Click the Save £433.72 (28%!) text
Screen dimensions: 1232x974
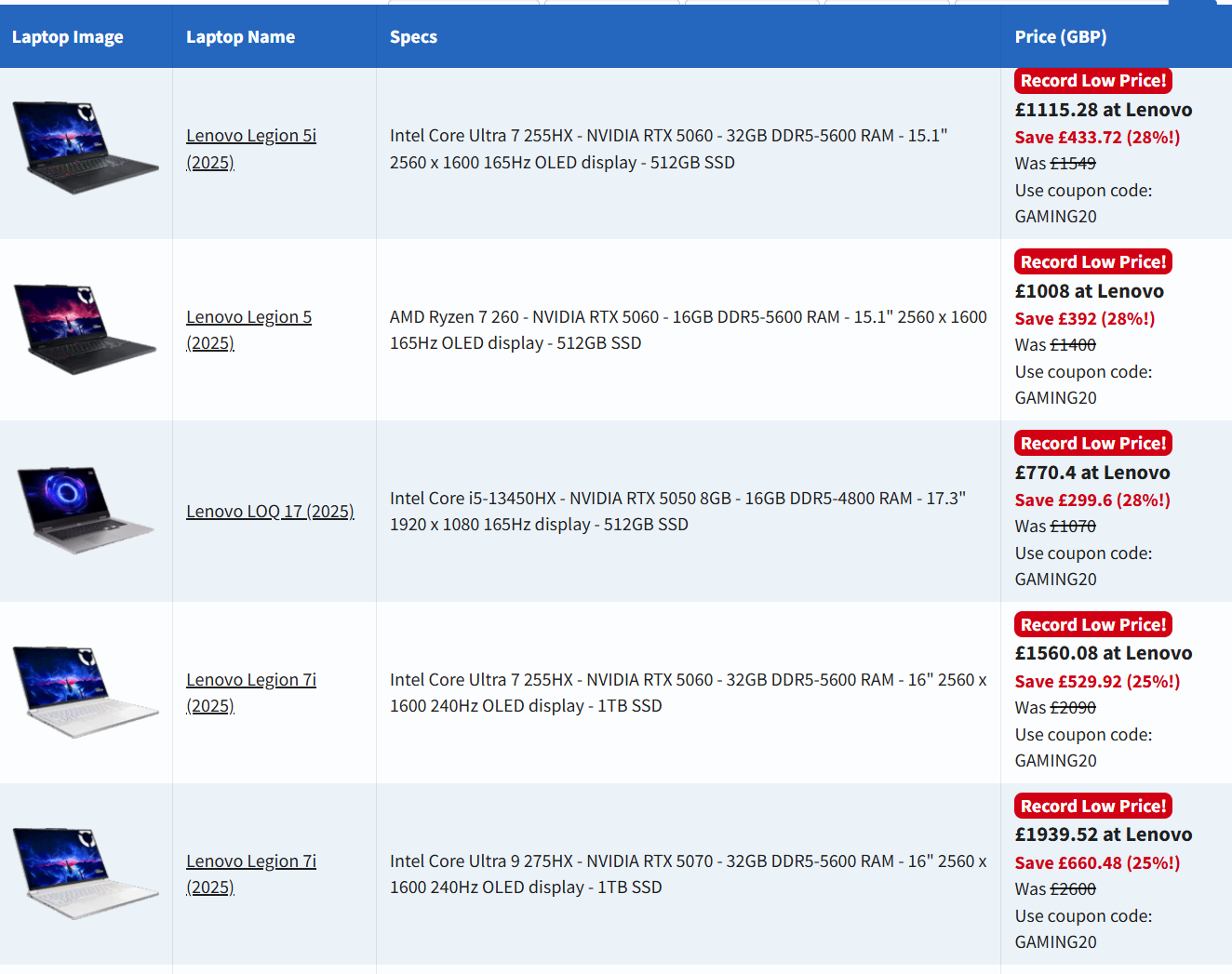click(x=1097, y=138)
